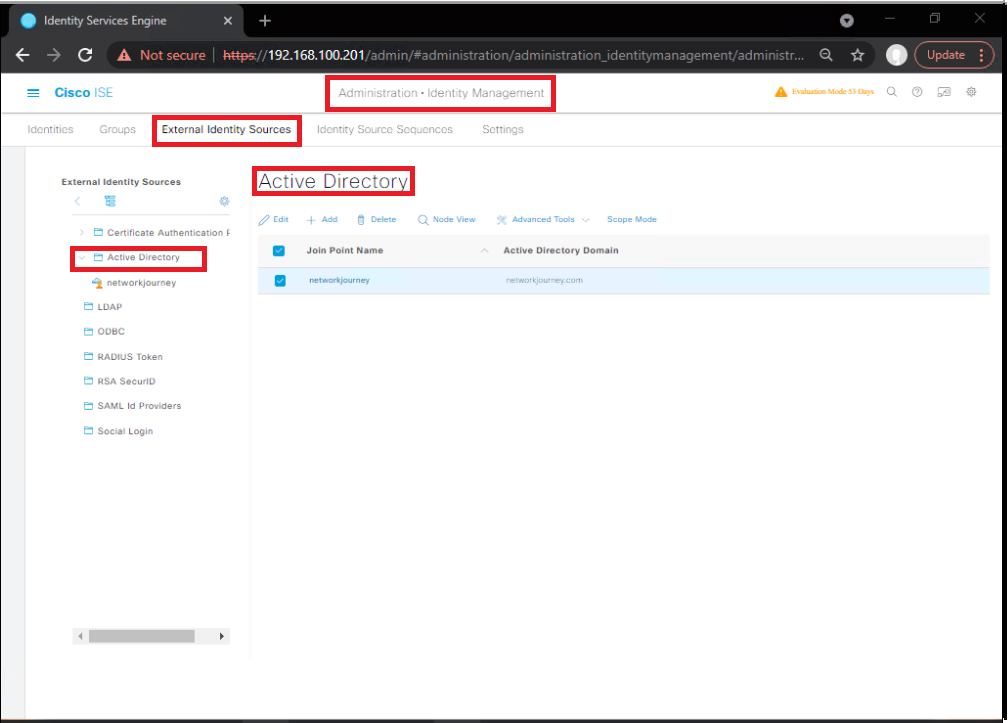Click the sidebar back arrow icon
The height and width of the screenshot is (723, 1008).
tap(78, 201)
